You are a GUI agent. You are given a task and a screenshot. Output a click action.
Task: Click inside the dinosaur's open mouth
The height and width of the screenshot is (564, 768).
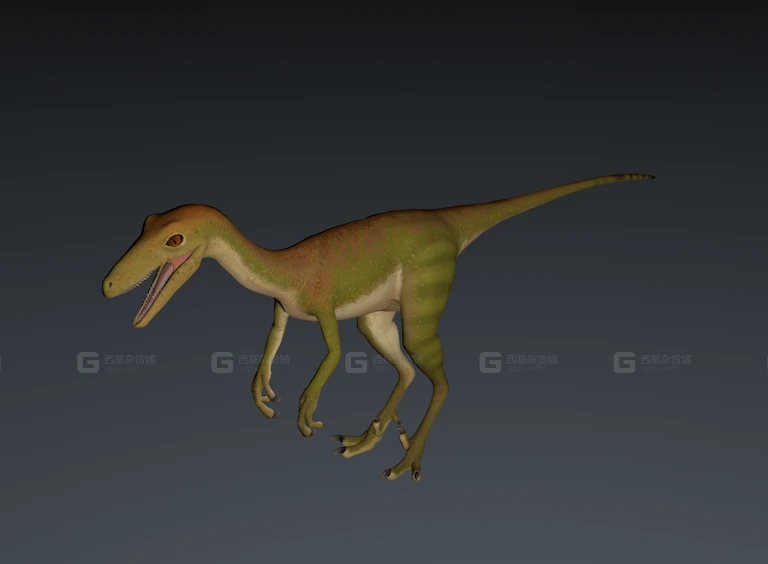[x=160, y=287]
